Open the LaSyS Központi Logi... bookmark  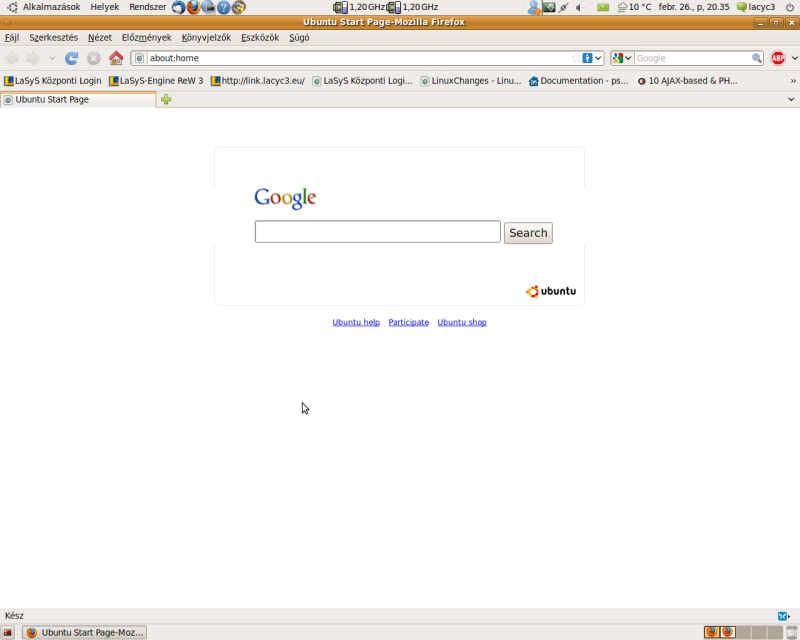[362, 81]
